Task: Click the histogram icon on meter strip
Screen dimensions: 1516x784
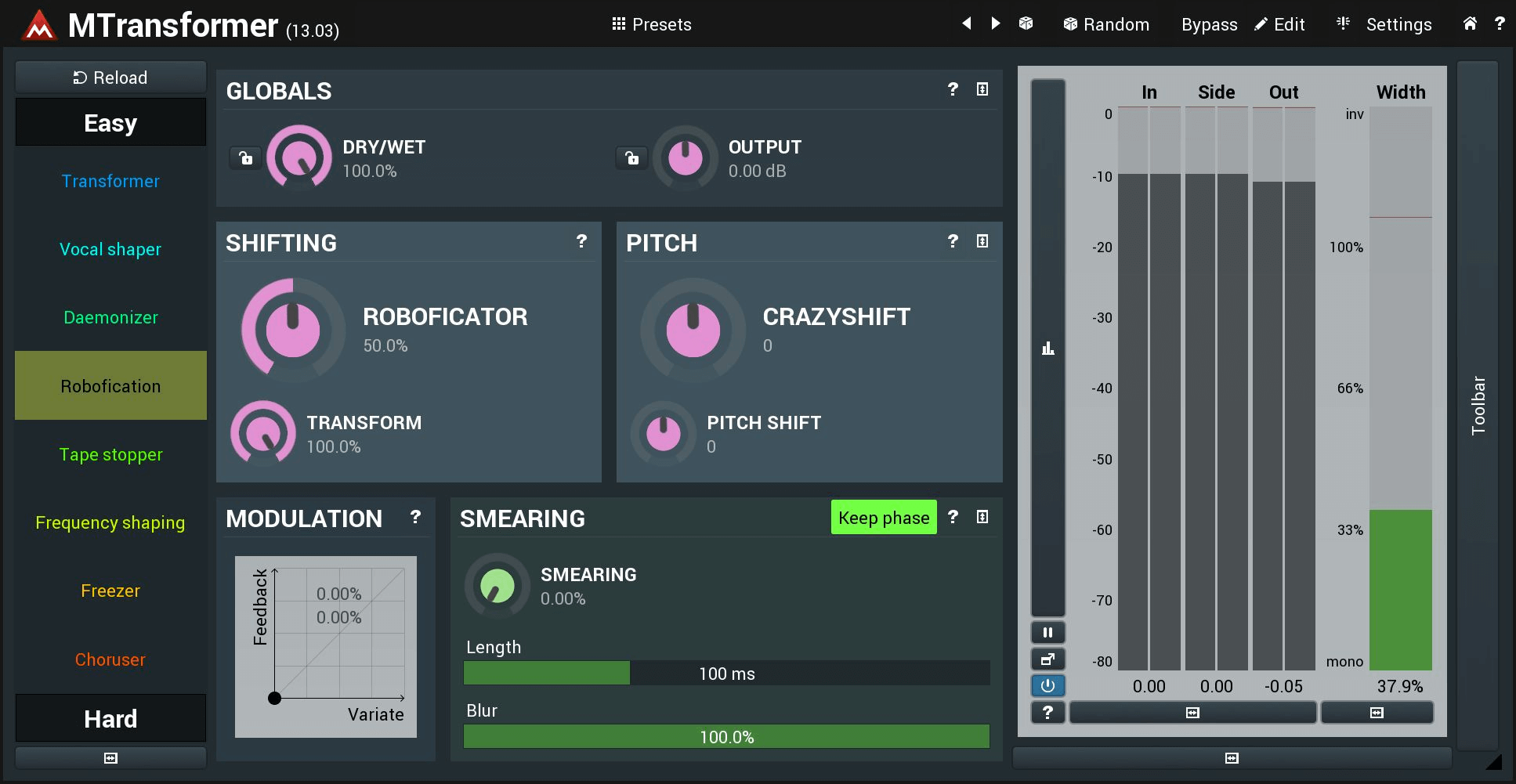Action: tap(1047, 349)
